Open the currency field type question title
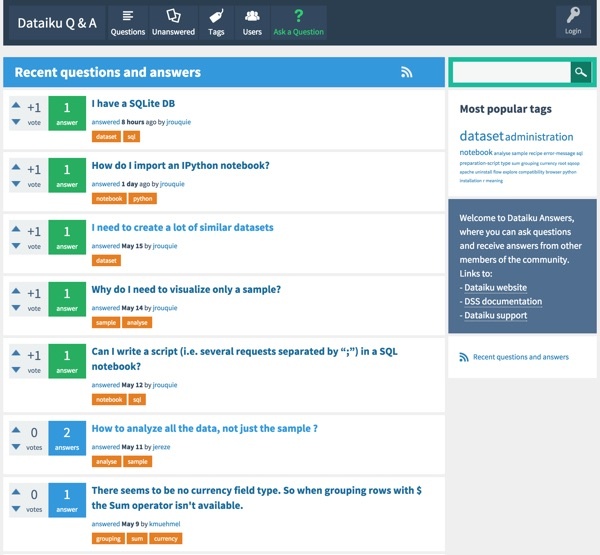The width and height of the screenshot is (600, 555). 256,498
